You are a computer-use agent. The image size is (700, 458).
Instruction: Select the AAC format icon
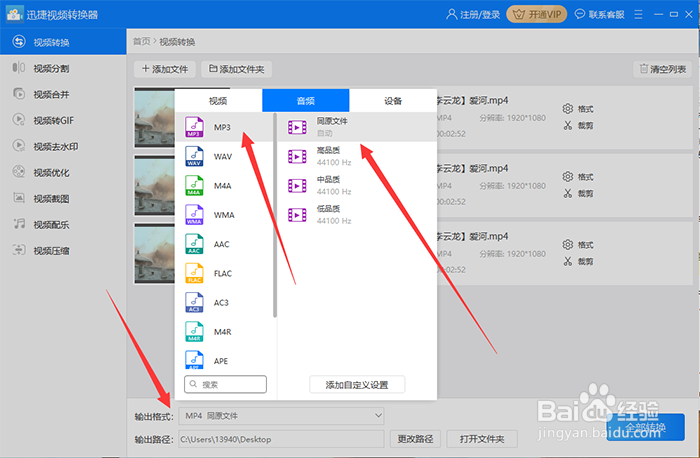194,244
